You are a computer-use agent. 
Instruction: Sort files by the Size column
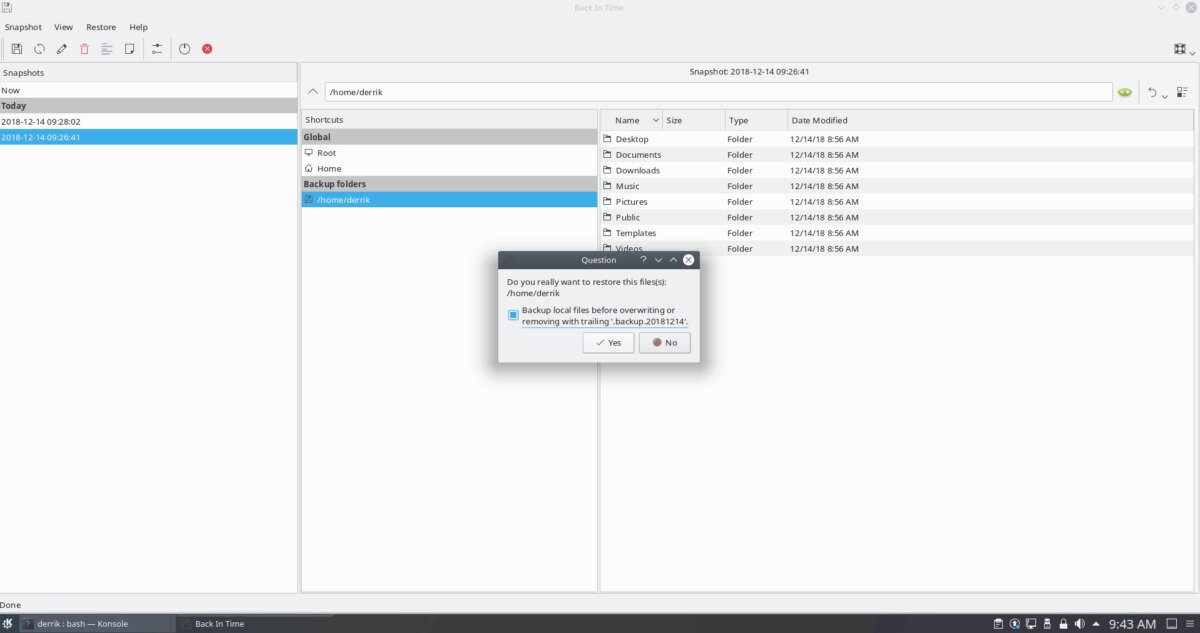coord(693,120)
